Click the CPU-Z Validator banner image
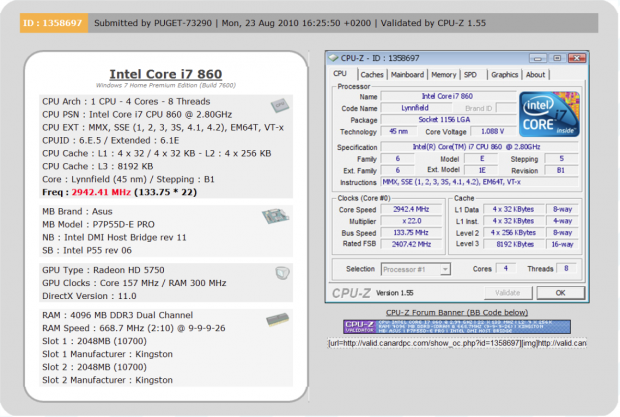Screen dimensions: 620x417 [x=457, y=327]
